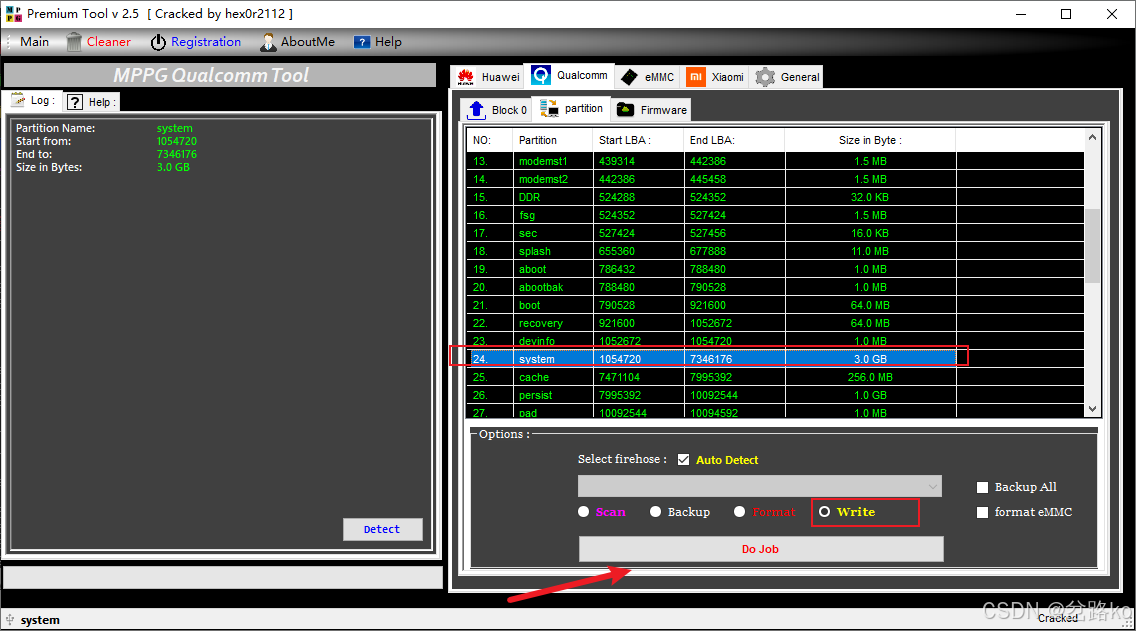Screen dimensions: 1136x631
Task: Switch to the eMMC tab
Action: click(648, 77)
